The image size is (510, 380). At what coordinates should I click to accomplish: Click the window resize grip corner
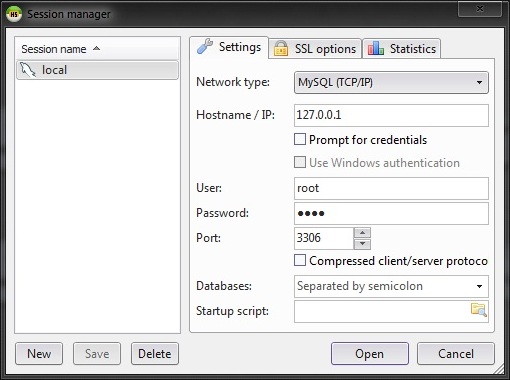click(x=499, y=369)
